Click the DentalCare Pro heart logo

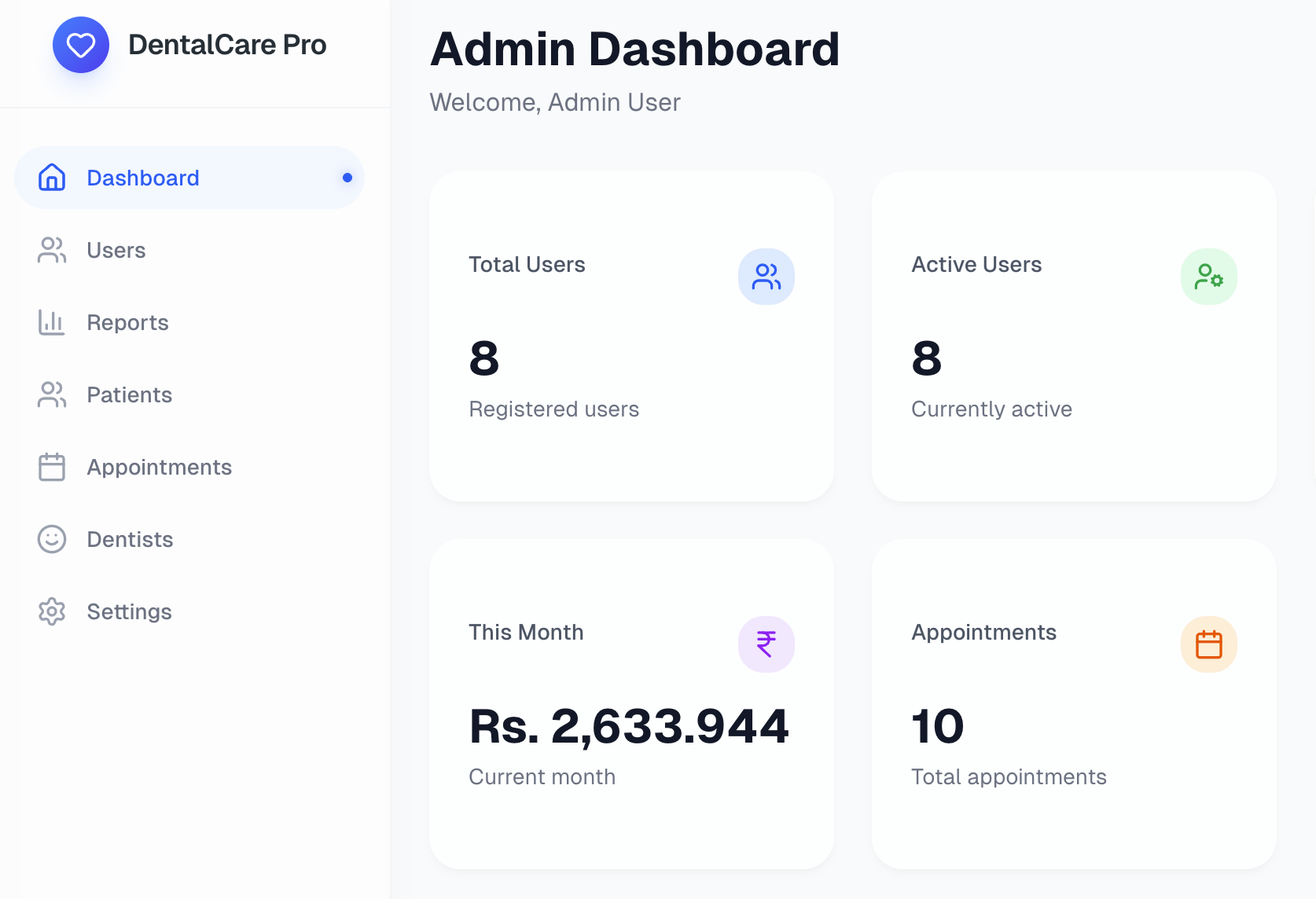pos(80,45)
